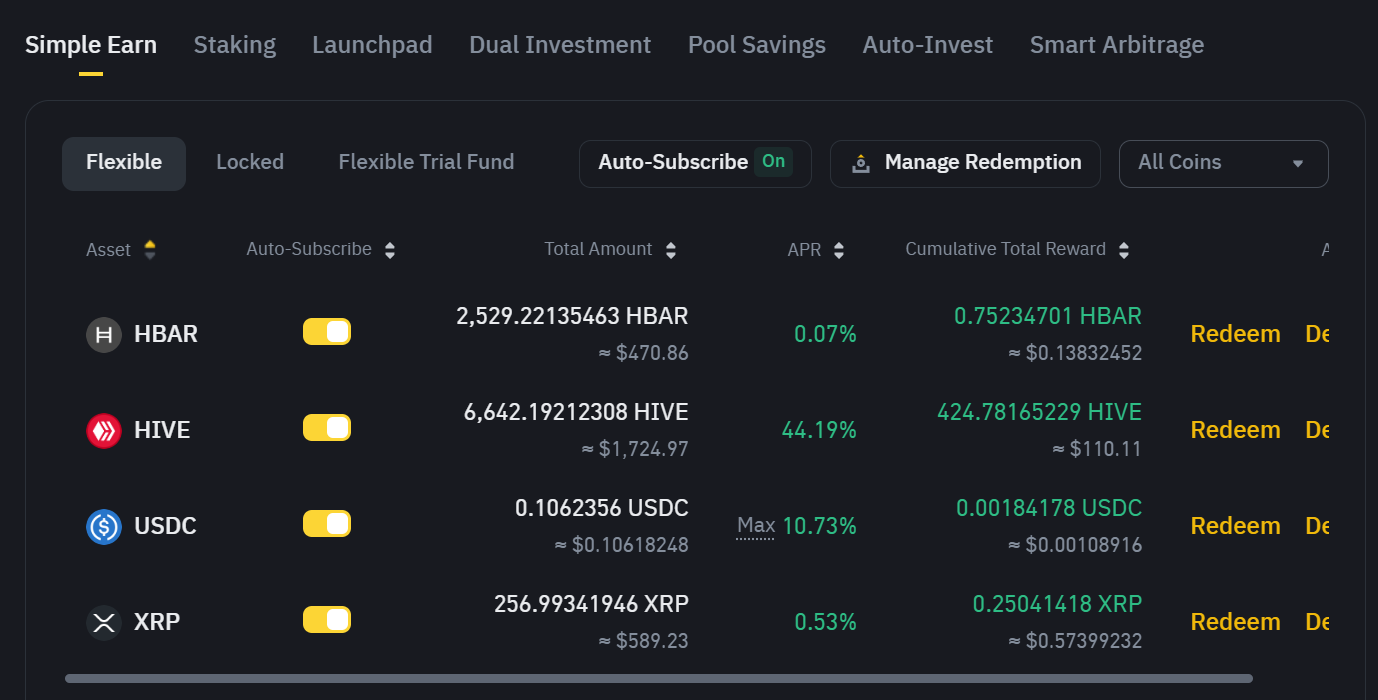This screenshot has height=700, width=1378.
Task: Toggle auto-subscribe for HBAR
Action: coord(327,332)
